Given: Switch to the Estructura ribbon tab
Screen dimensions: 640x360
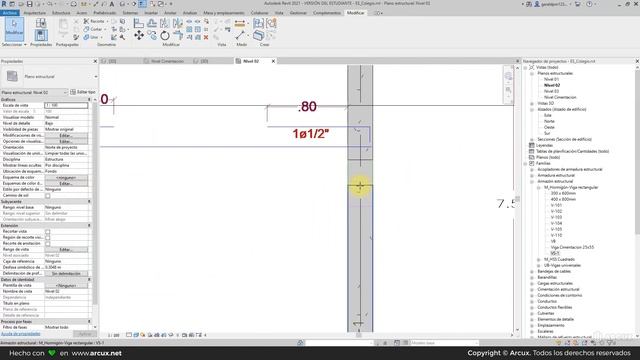Looking at the screenshot, I should click(61, 13).
